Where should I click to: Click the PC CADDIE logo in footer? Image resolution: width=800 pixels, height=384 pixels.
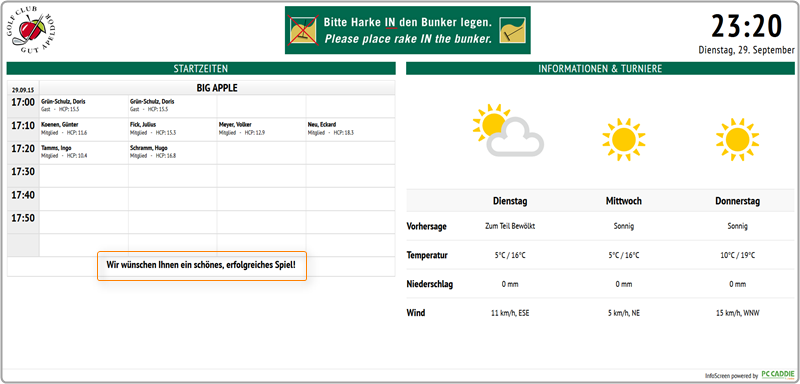[x=778, y=374]
